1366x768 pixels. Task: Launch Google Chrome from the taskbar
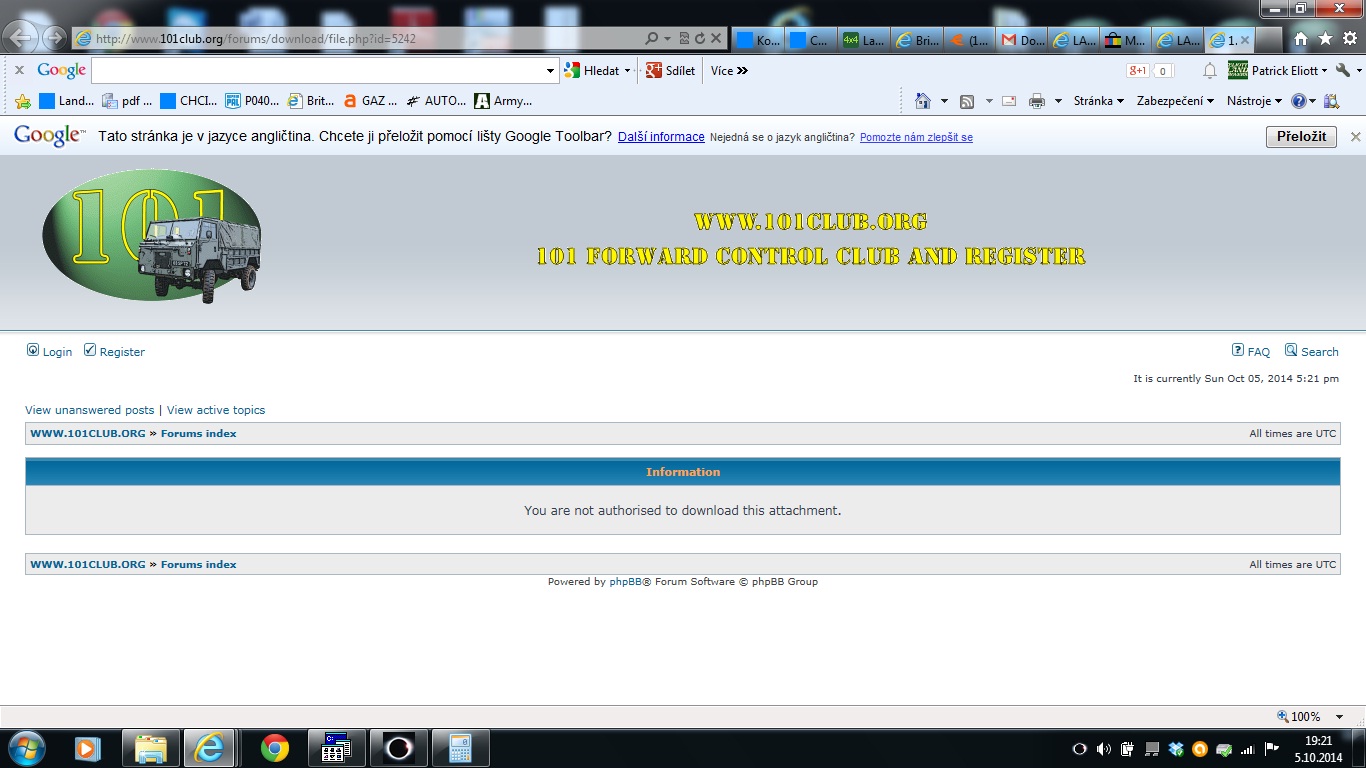point(275,748)
